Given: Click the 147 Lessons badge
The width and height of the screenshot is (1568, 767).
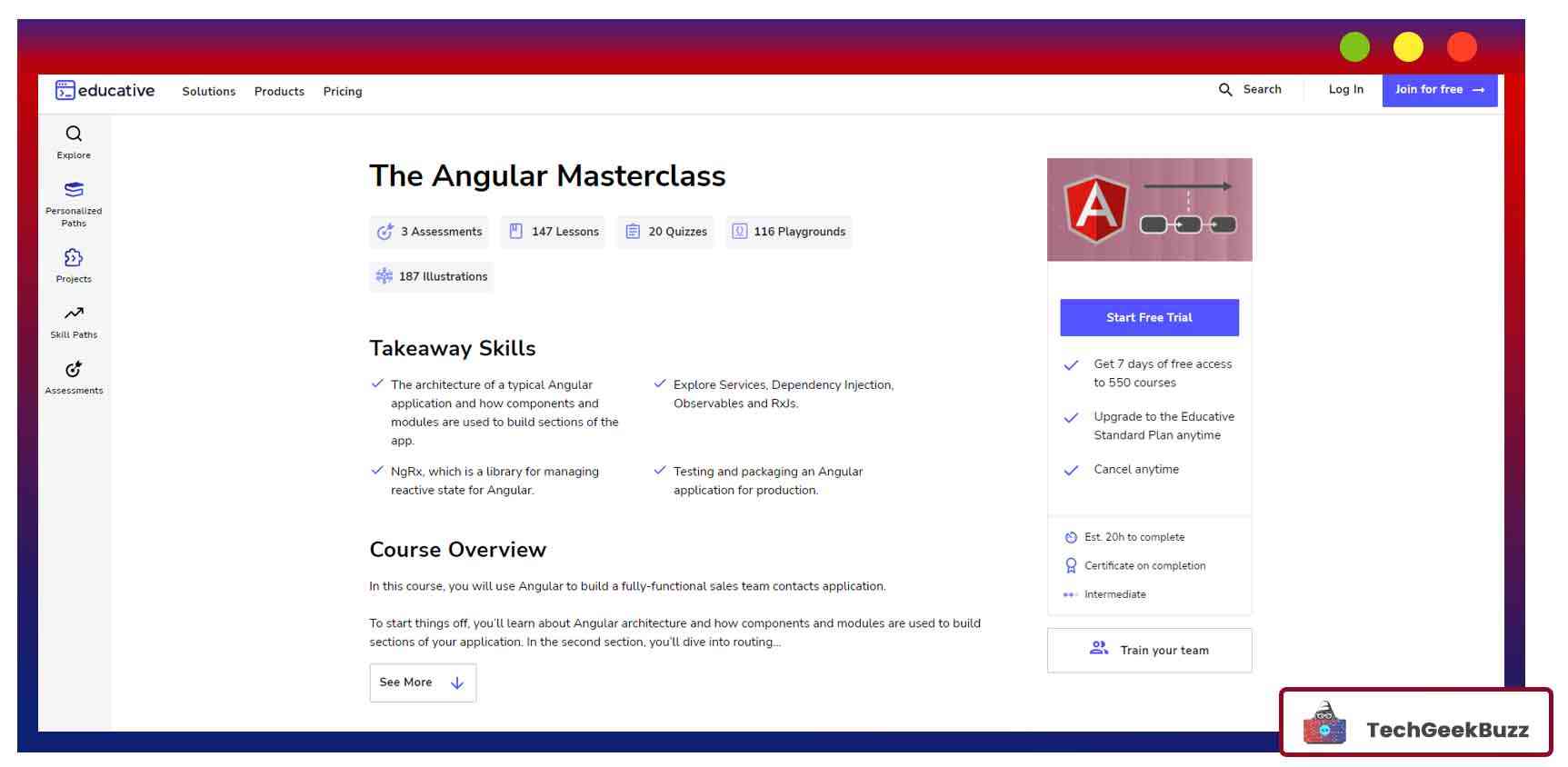Looking at the screenshot, I should 554,232.
